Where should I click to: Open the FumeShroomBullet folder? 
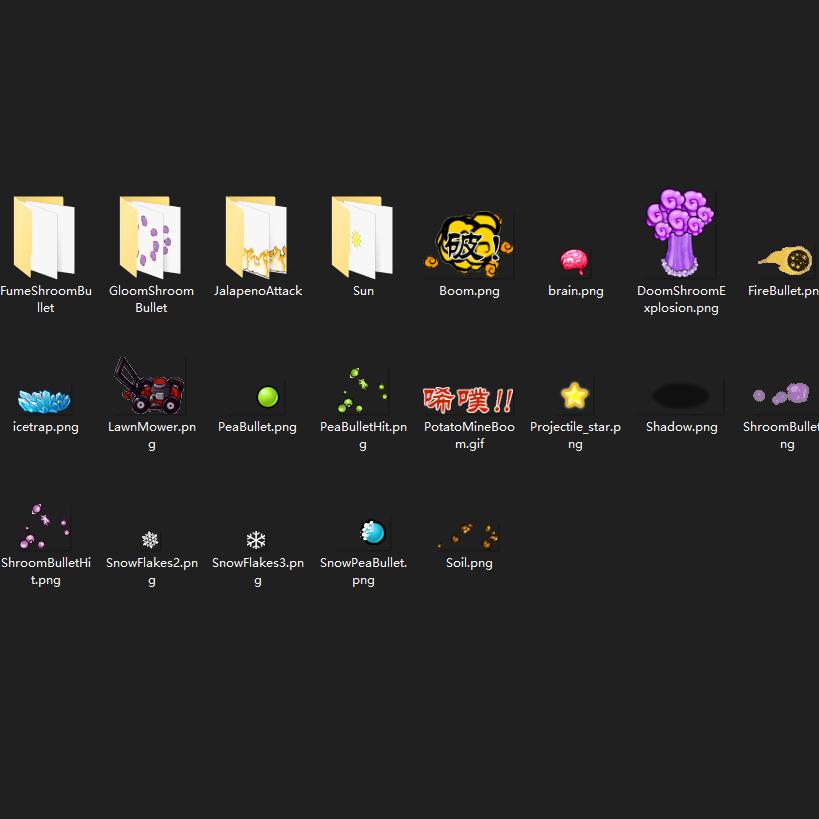click(x=44, y=237)
